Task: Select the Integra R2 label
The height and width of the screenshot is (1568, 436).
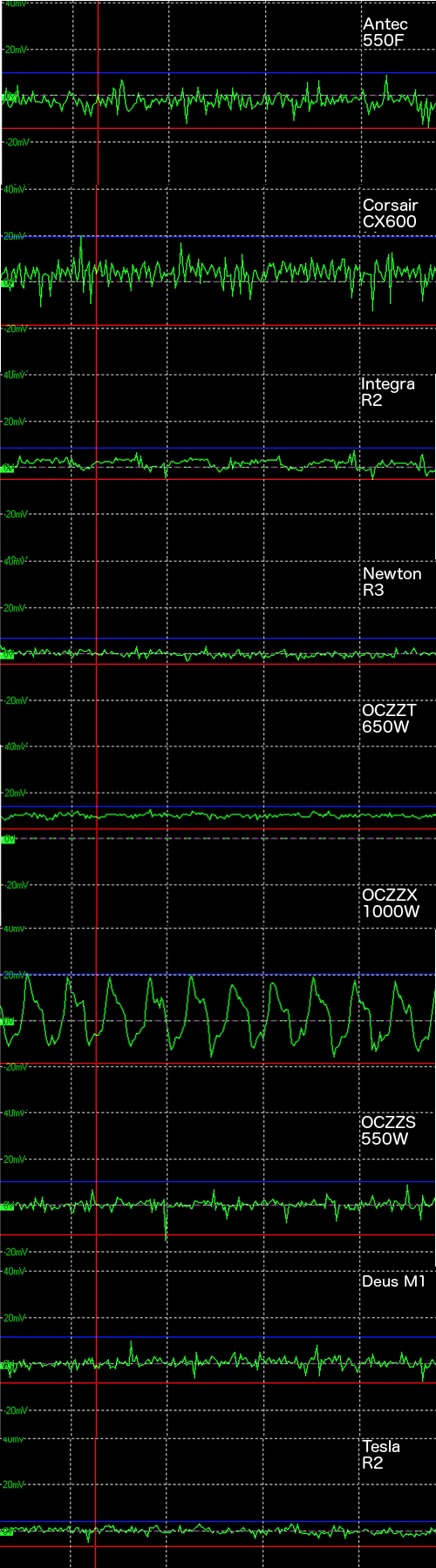Action: point(388,392)
